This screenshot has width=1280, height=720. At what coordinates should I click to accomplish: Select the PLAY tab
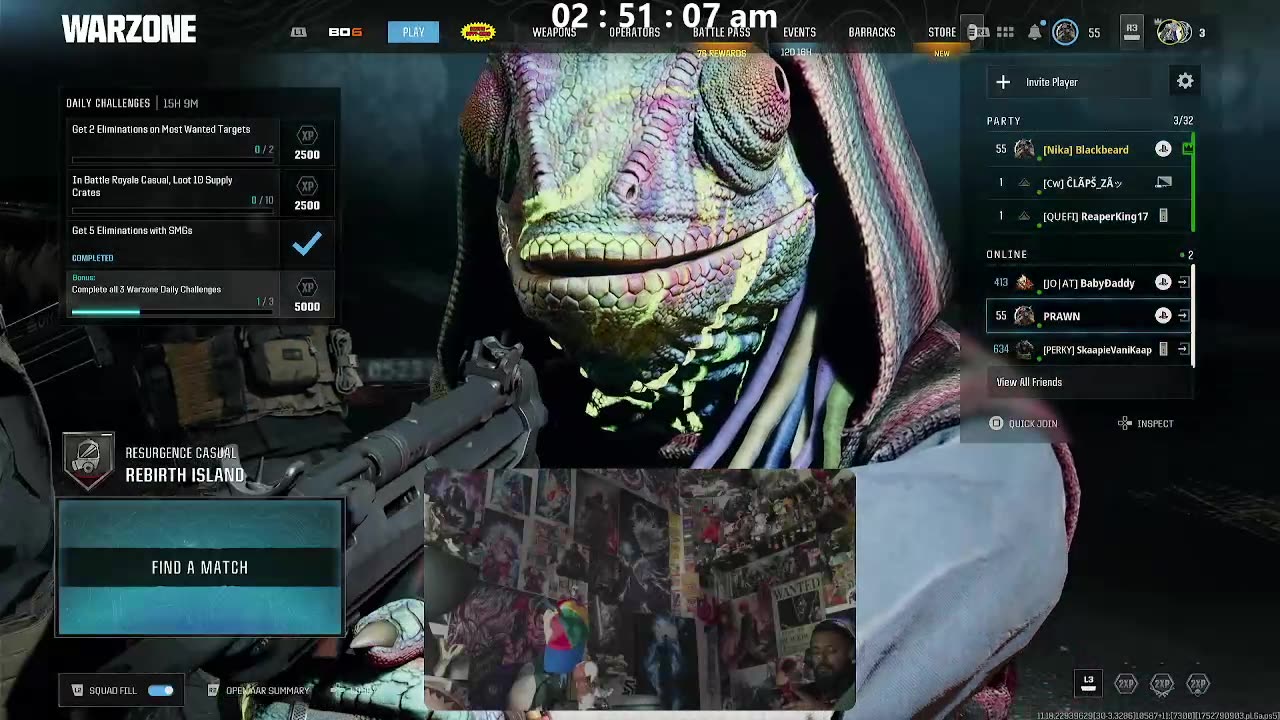413,32
